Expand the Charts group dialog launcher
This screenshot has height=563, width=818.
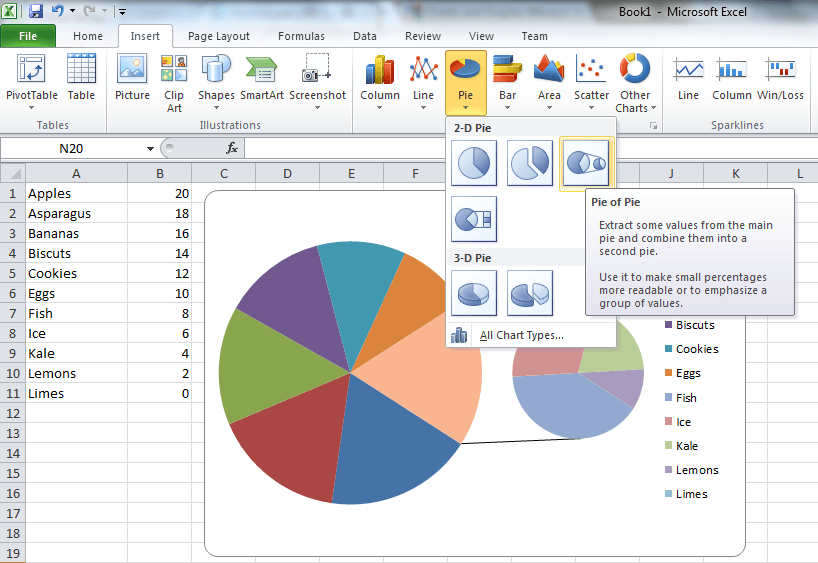click(653, 126)
